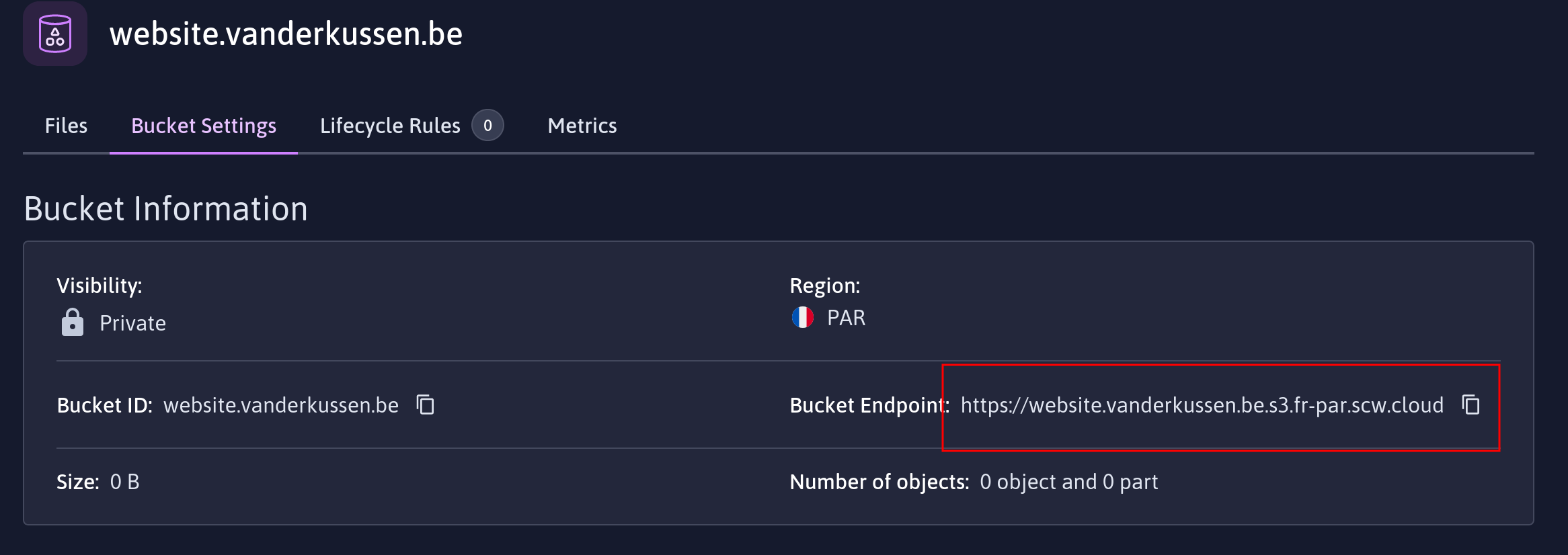Click the website.vanderkussen.be page title

tap(286, 34)
